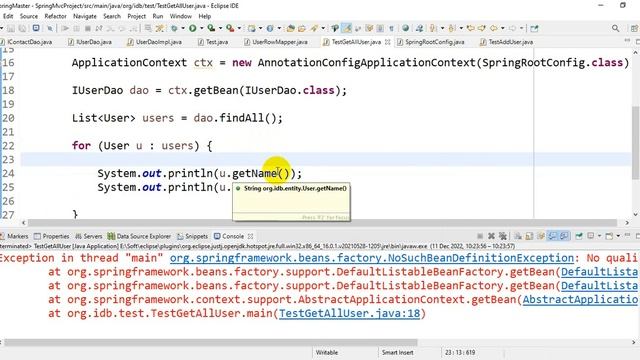This screenshot has height=360, width=640.
Task: Open the Search magnifier in top-right toolbar
Action: (616, 28)
